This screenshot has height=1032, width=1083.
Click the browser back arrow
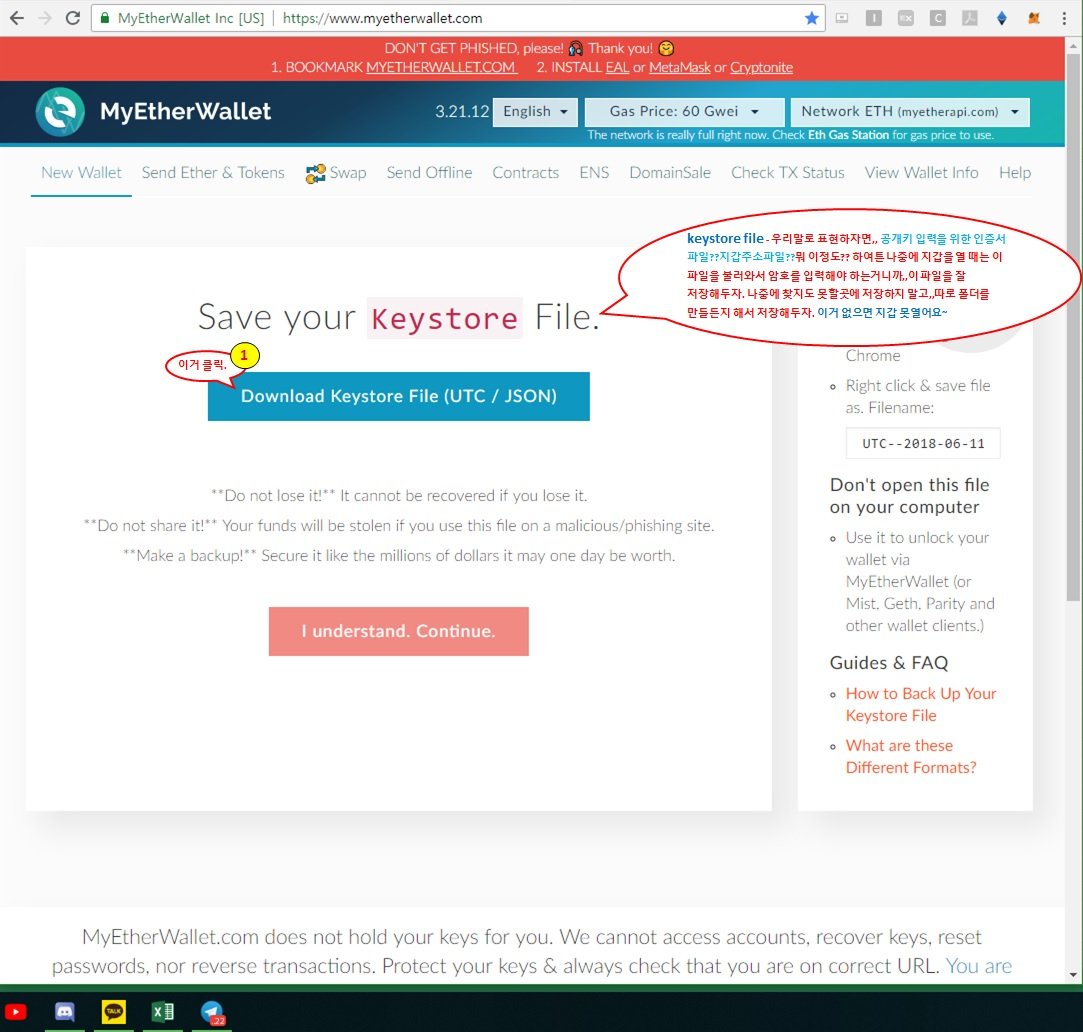point(17,18)
